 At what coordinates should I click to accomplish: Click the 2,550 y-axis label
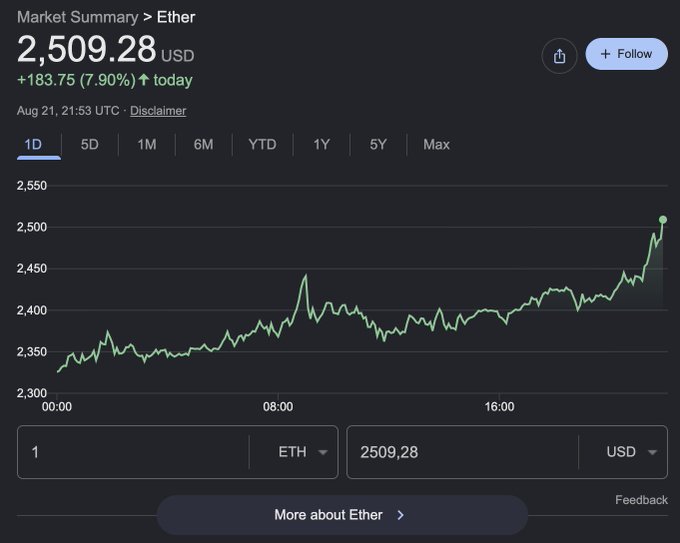point(32,186)
